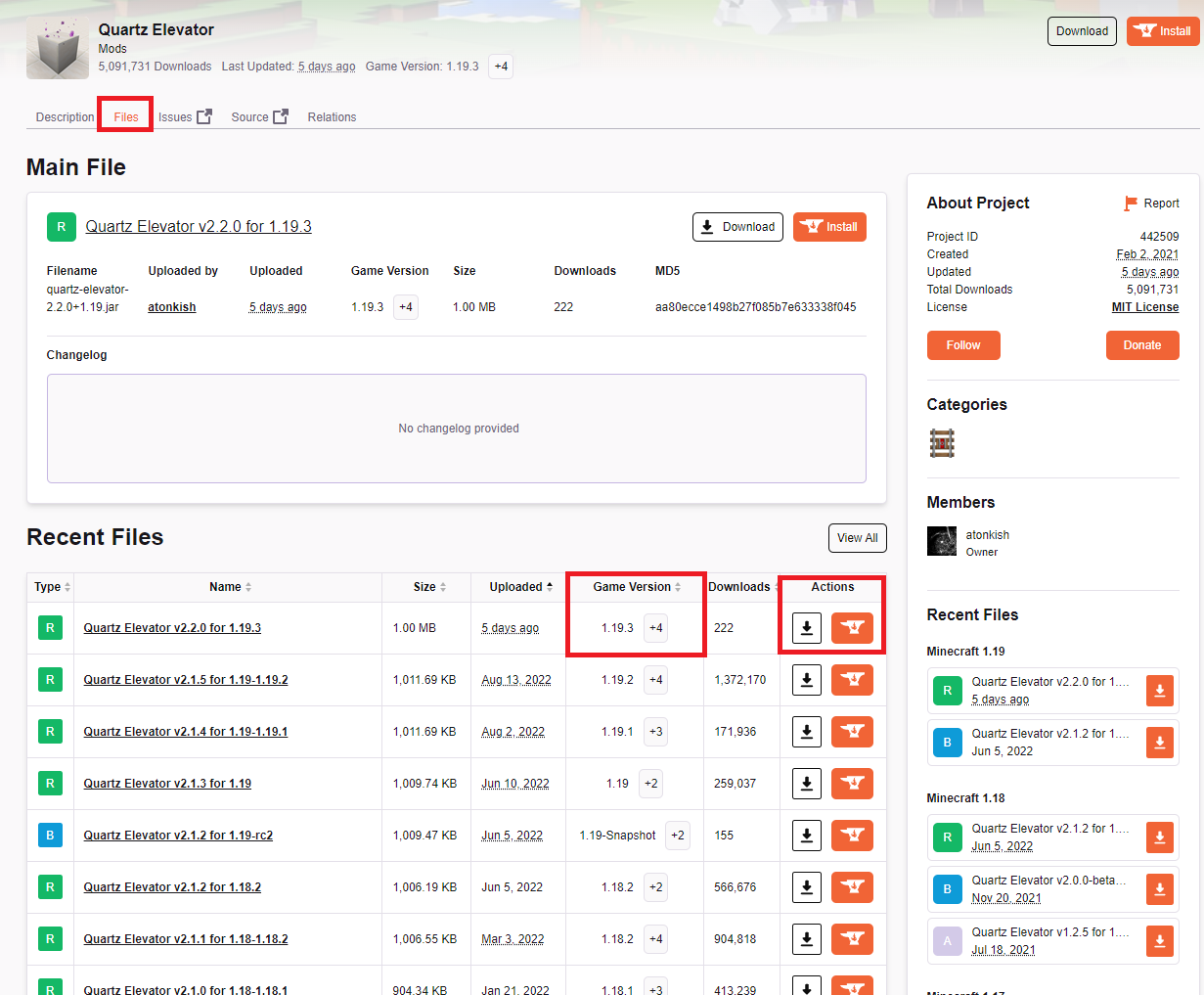
Task: Expand +2 versions for v2.1.2 1.18.2 row
Action: tap(656, 887)
